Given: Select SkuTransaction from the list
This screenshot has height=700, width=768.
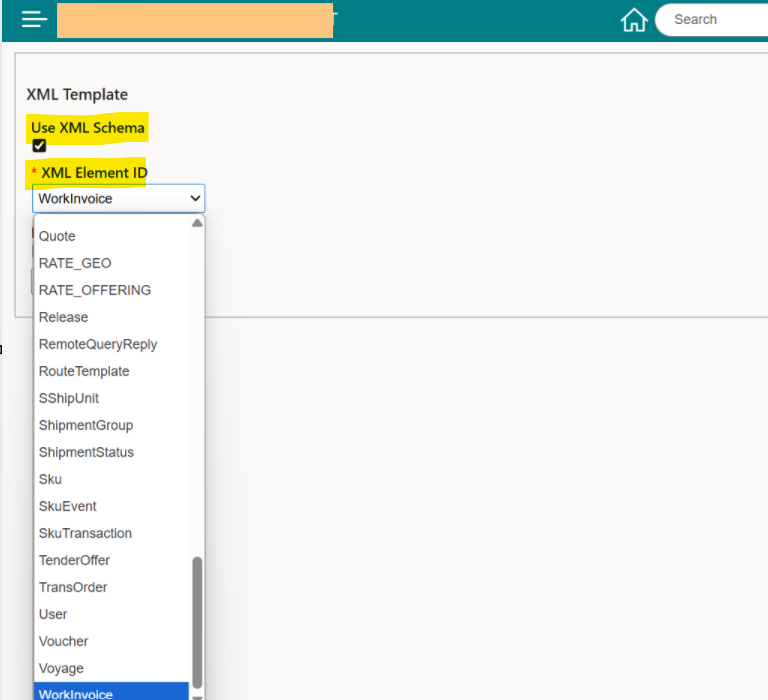Looking at the screenshot, I should click(111, 533).
